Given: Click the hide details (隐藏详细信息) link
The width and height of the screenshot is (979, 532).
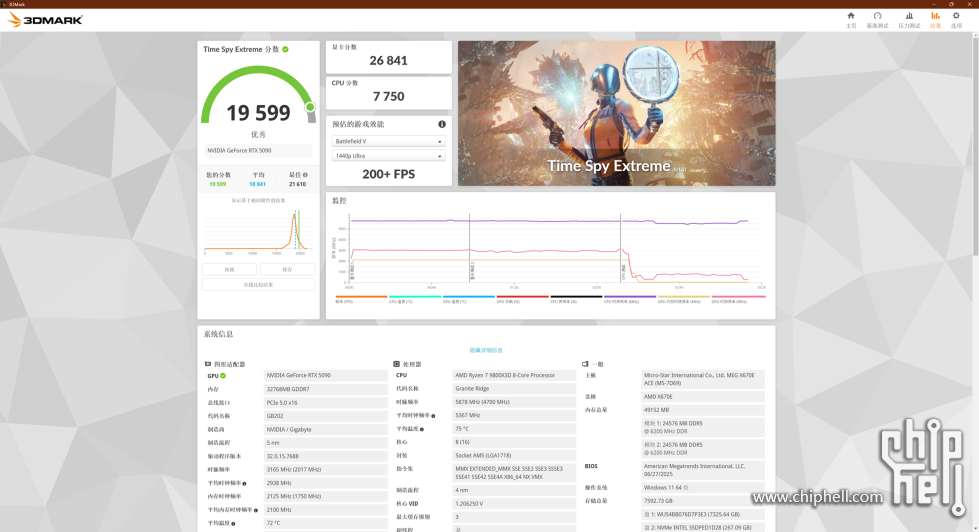Looking at the screenshot, I should click(486, 350).
